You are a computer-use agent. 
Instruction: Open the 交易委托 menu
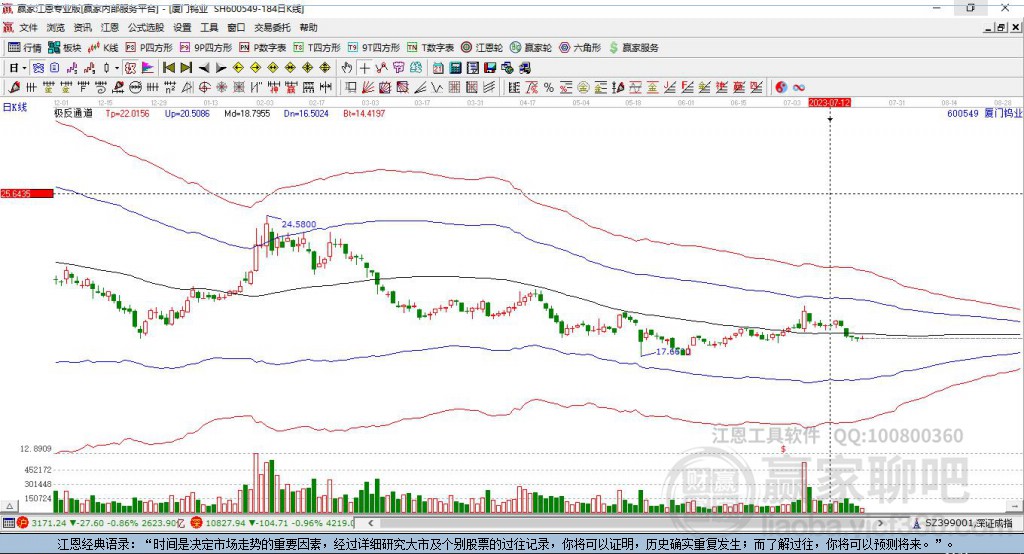(272, 27)
